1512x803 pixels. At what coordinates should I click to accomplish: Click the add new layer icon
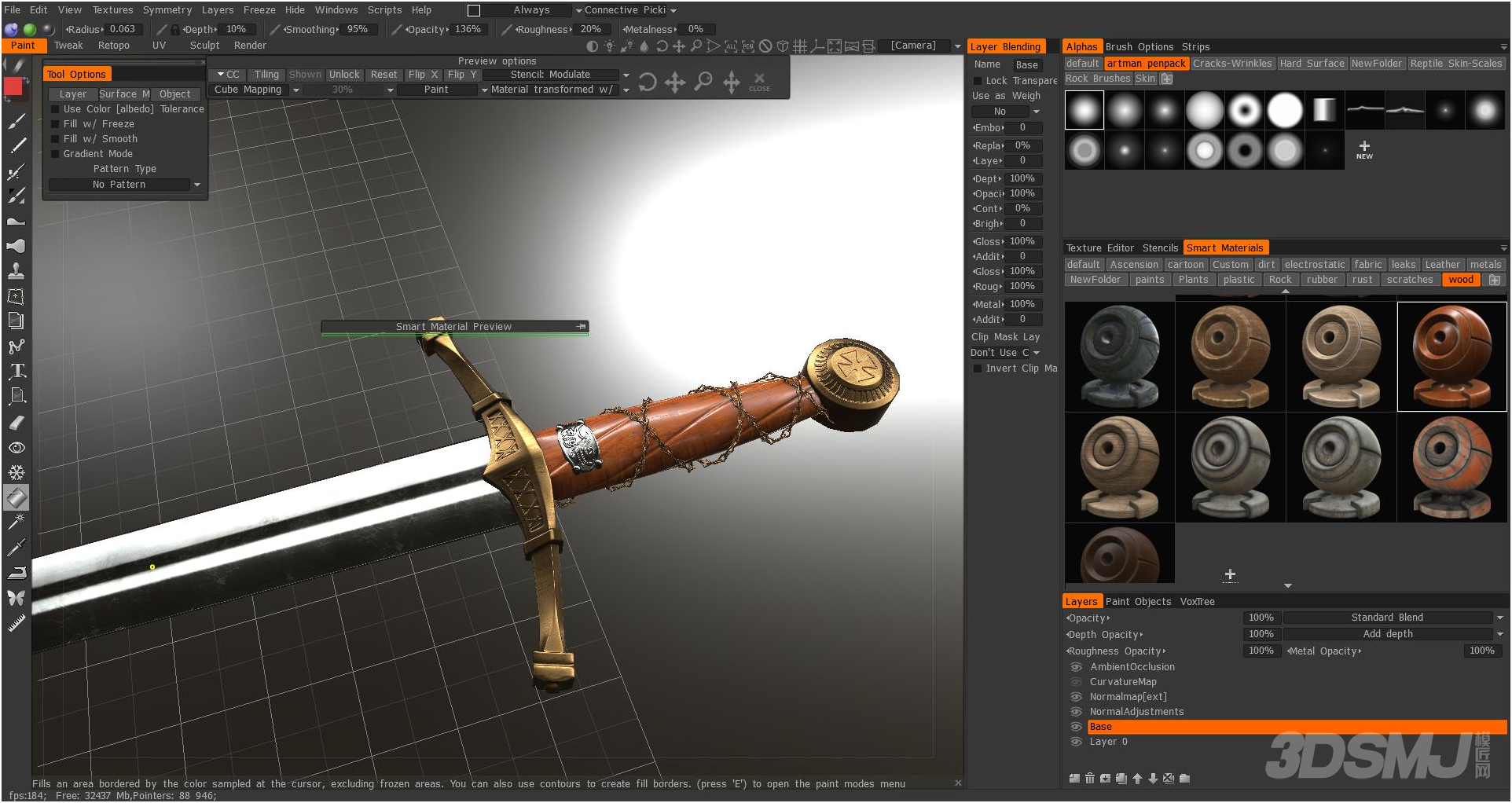[x=1074, y=779]
